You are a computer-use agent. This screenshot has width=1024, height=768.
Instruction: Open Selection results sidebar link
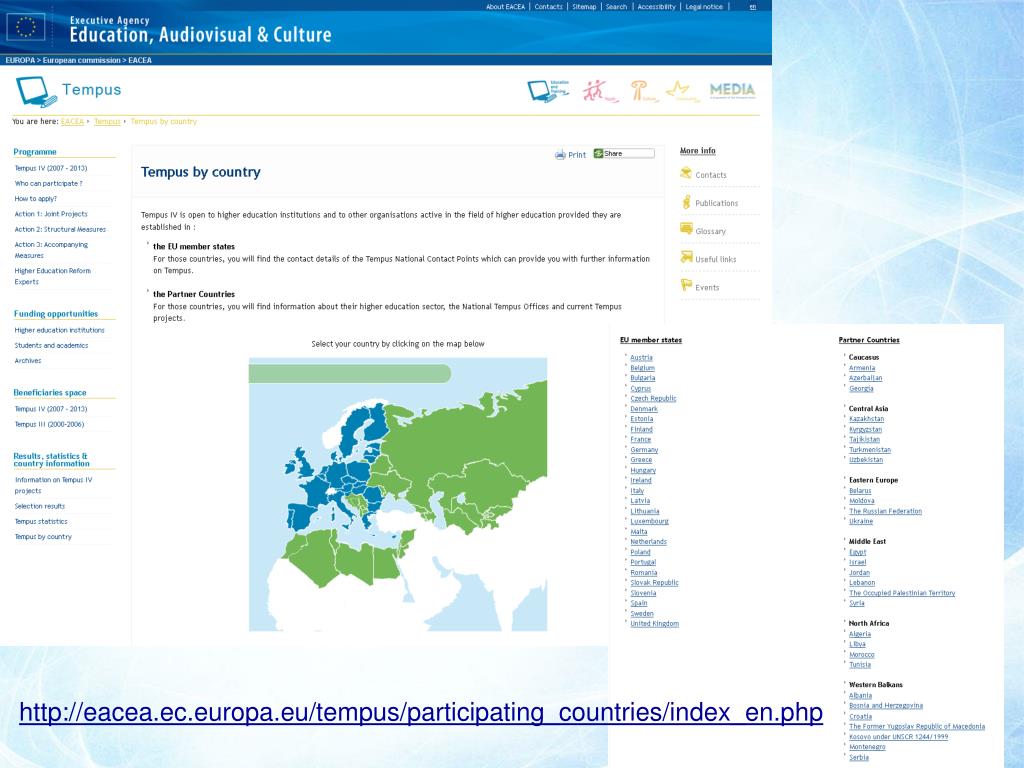[40, 506]
